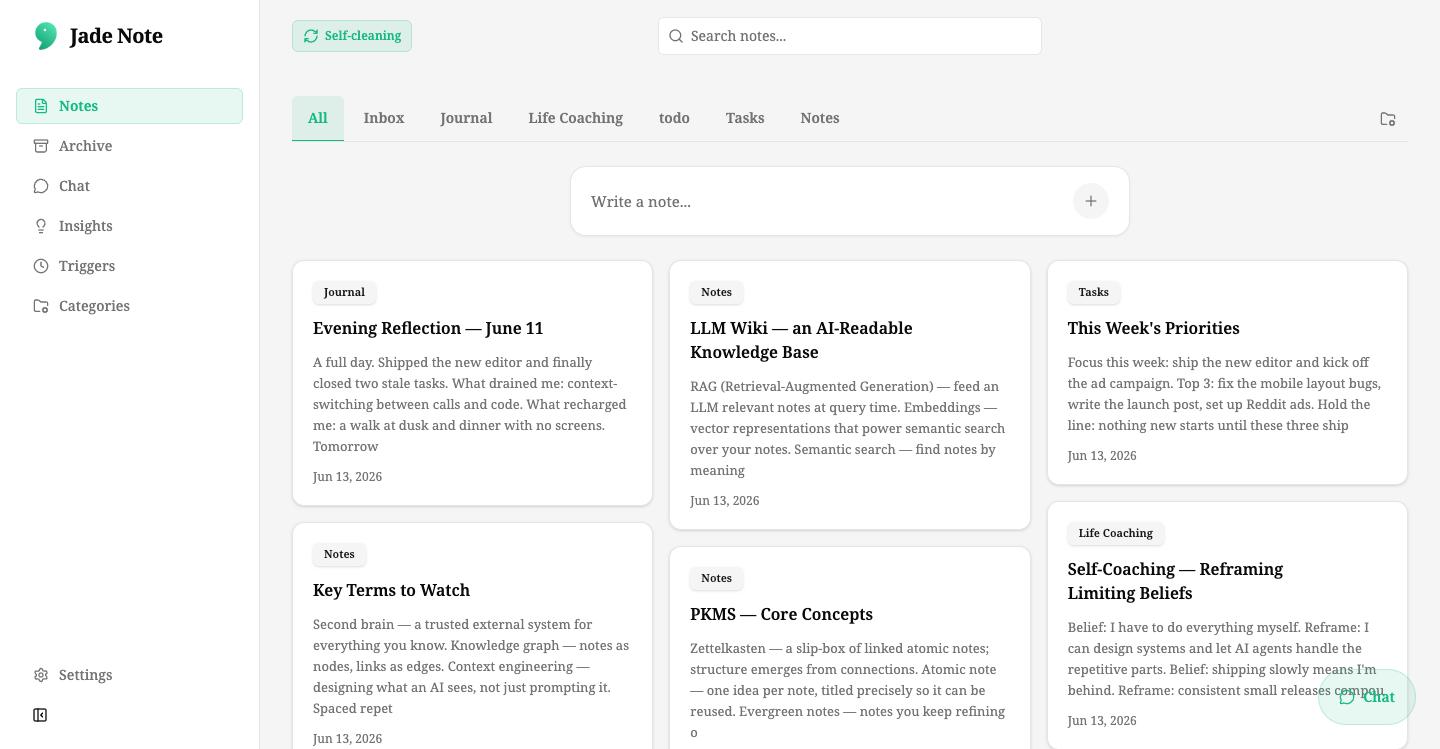Image resolution: width=1440 pixels, height=749 pixels.
Task: Open the Insights page
Action: point(129,226)
